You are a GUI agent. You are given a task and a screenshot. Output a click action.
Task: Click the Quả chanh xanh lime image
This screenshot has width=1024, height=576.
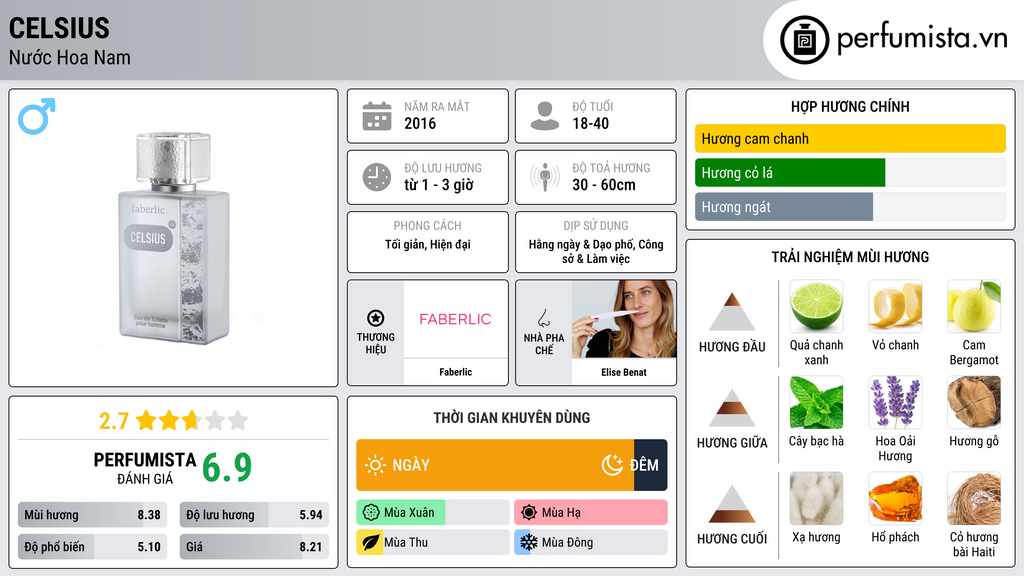(x=816, y=306)
